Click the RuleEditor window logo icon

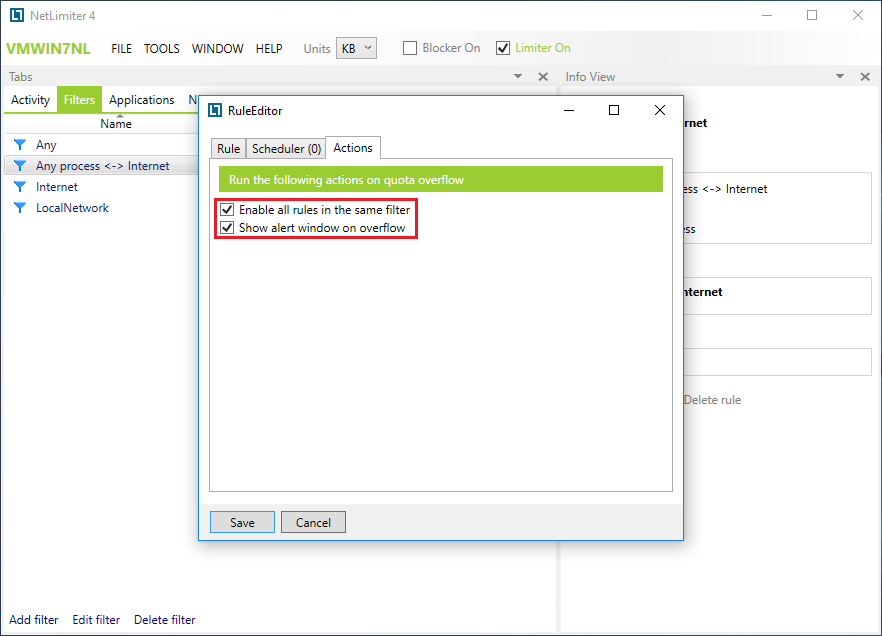(x=215, y=111)
